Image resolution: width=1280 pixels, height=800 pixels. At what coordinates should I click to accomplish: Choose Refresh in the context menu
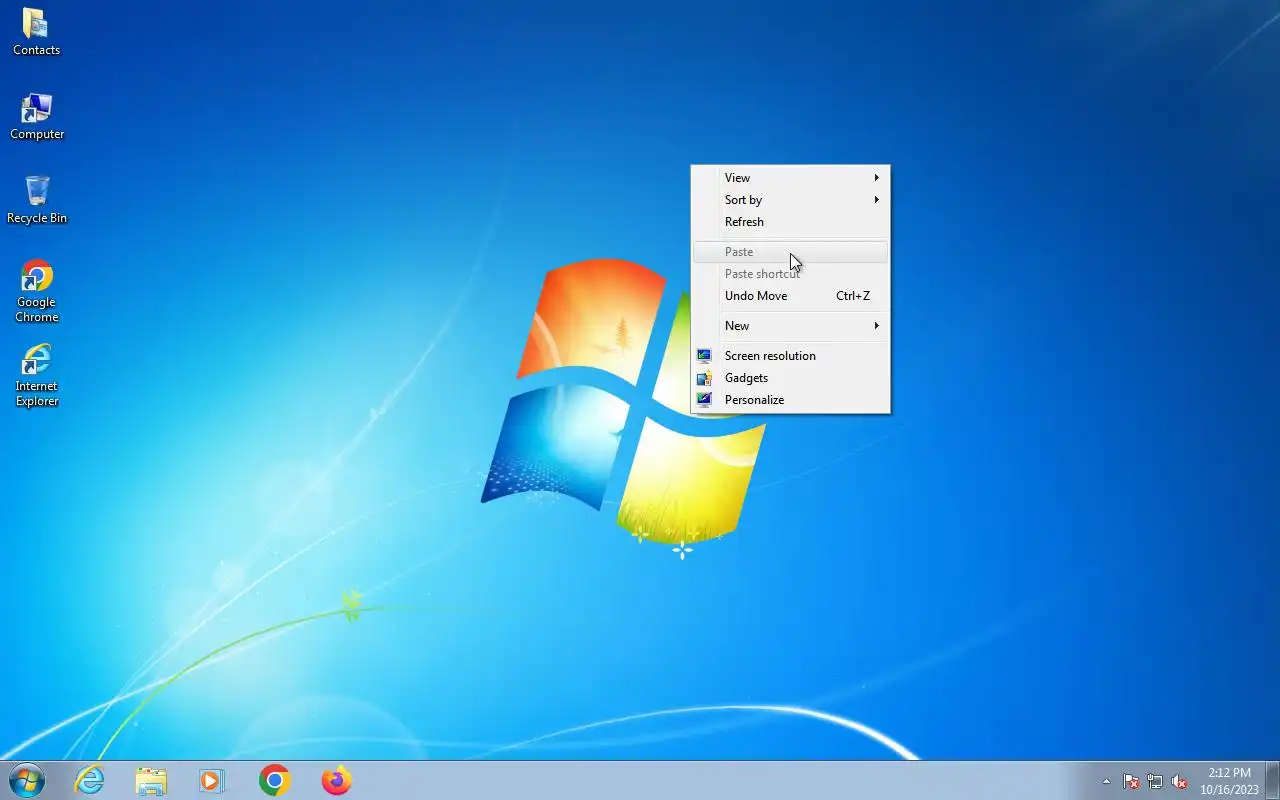790,222
